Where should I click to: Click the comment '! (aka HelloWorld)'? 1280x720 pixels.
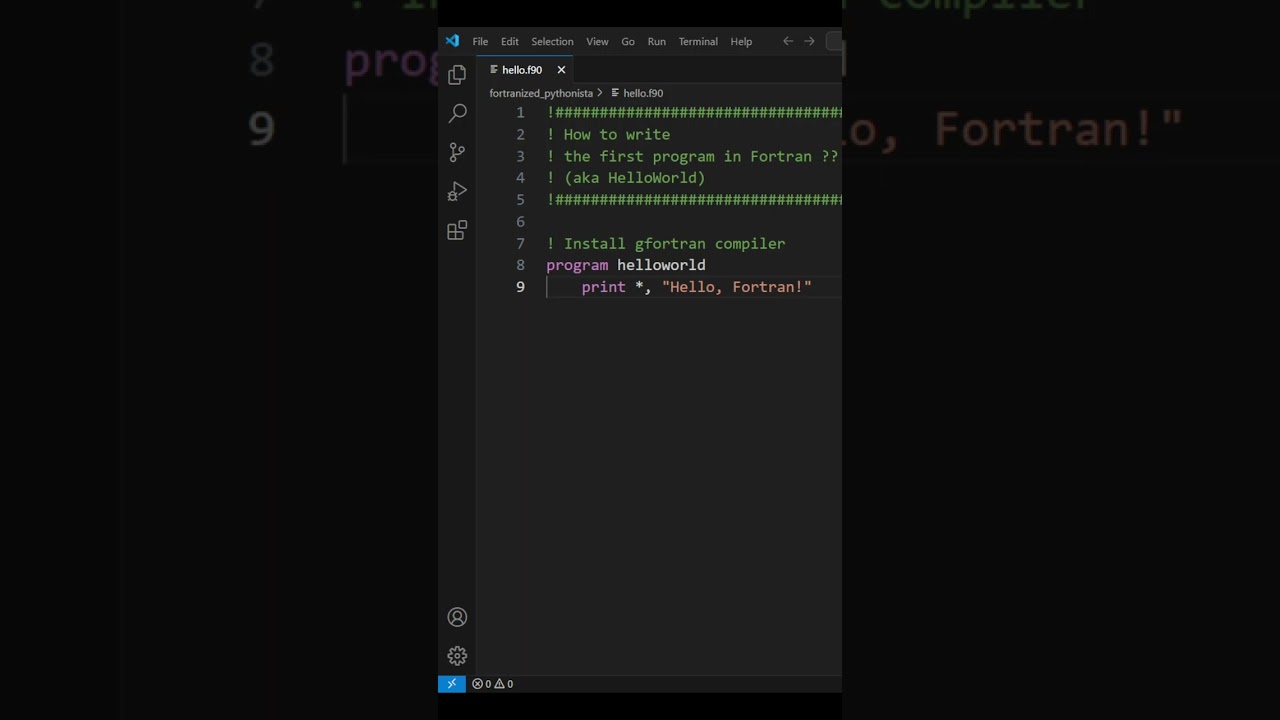click(x=626, y=178)
